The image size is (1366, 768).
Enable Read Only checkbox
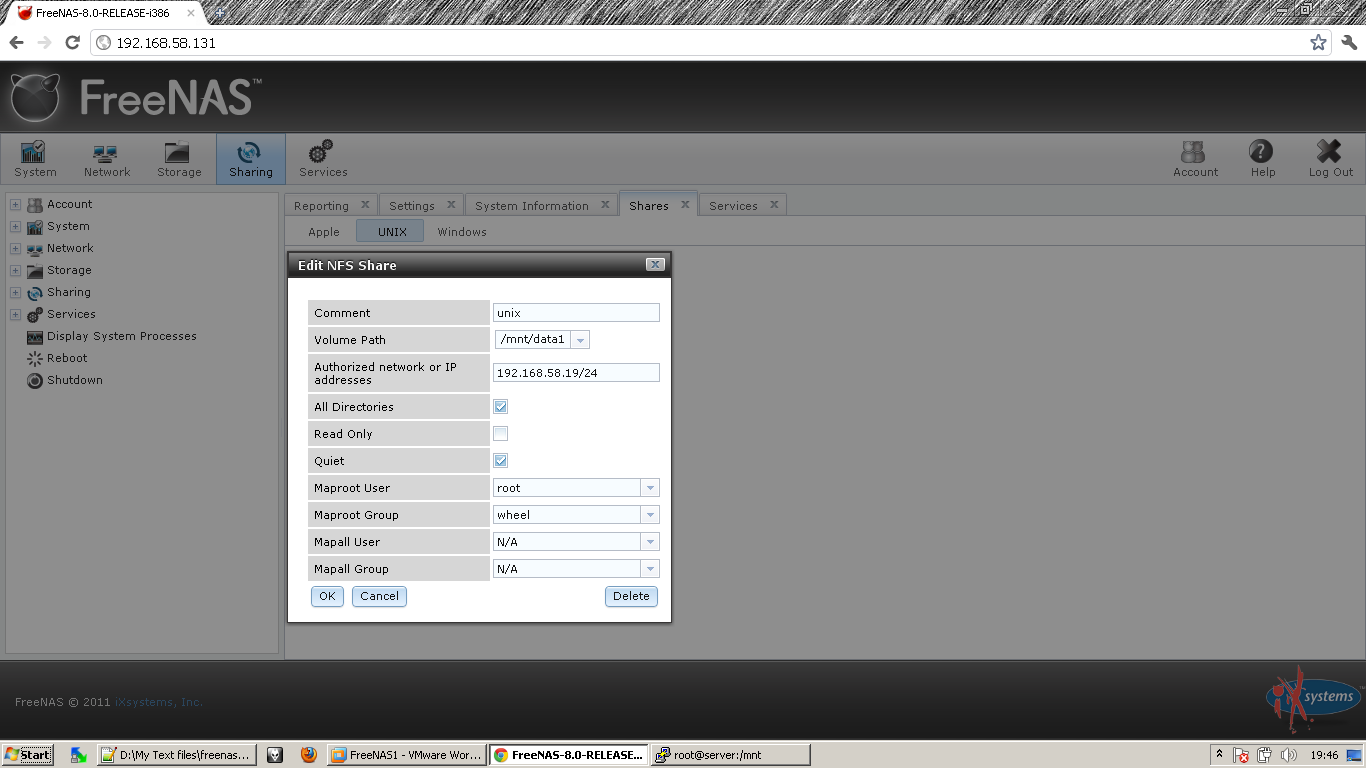pyautogui.click(x=501, y=434)
